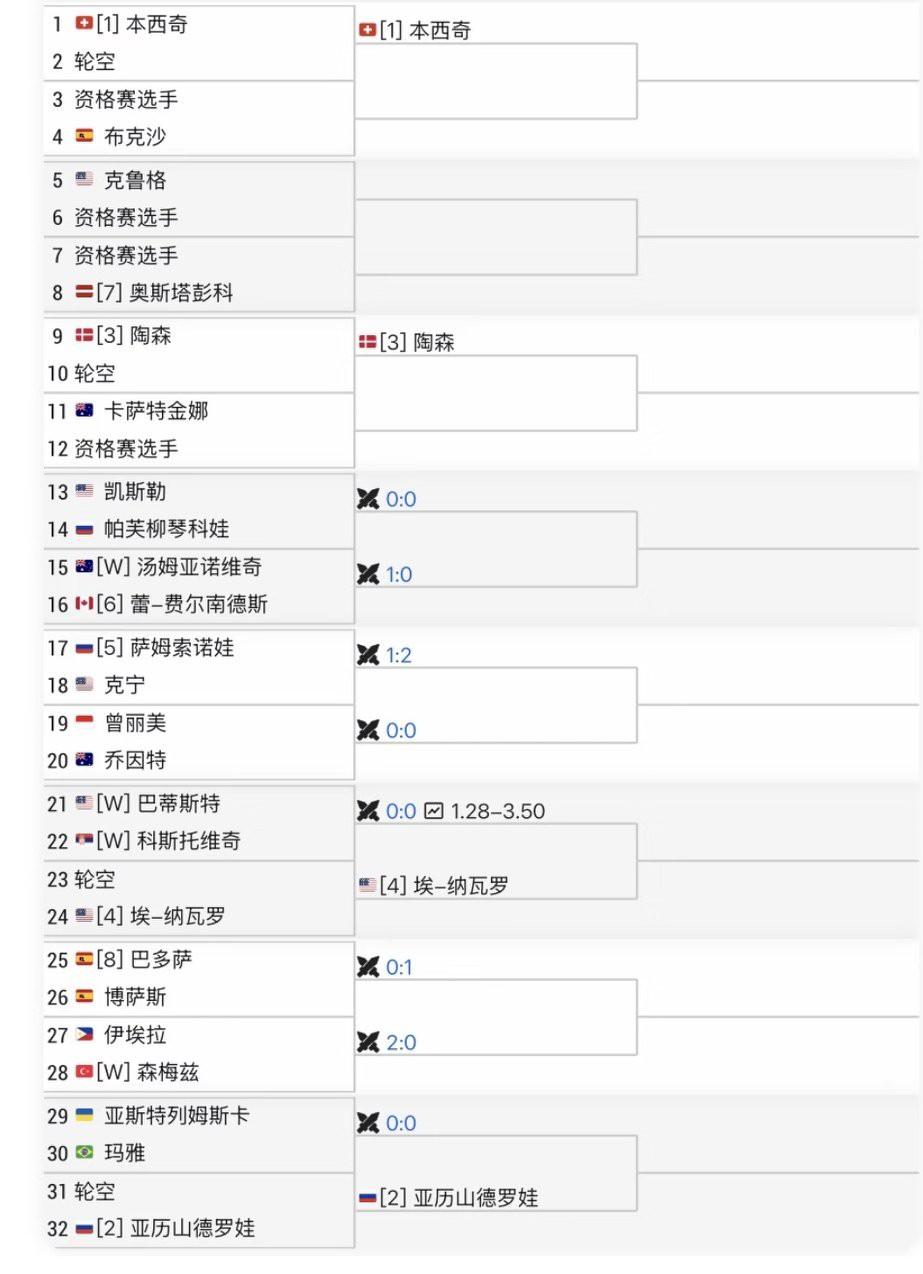Click the Ukraine flag next to 亚斯特列姆斯卡
The width and height of the screenshot is (923, 1274).
coord(84,1115)
